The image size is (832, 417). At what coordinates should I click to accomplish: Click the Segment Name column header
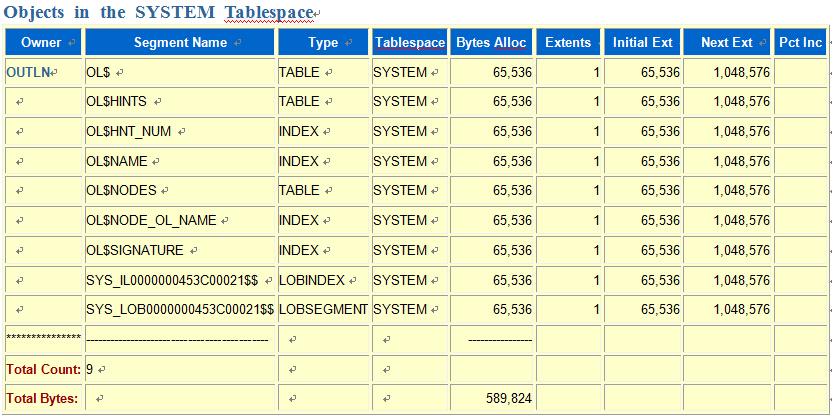click(x=181, y=43)
